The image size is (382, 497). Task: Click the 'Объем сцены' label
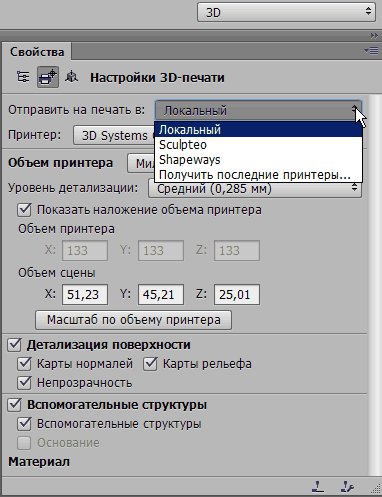pyautogui.click(x=57, y=273)
